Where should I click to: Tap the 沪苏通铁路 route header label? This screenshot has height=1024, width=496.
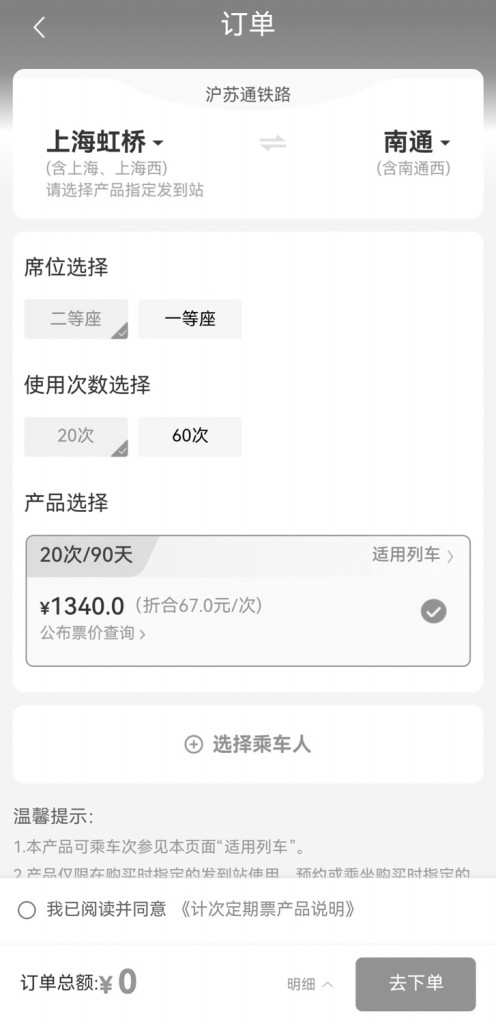pyautogui.click(x=248, y=95)
